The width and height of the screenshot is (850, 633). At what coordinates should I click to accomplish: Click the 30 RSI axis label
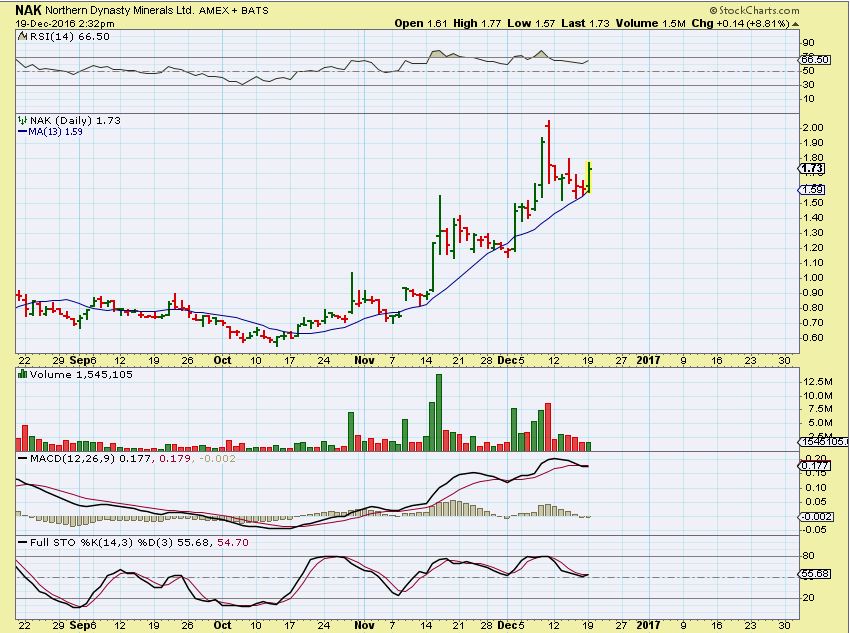click(808, 85)
